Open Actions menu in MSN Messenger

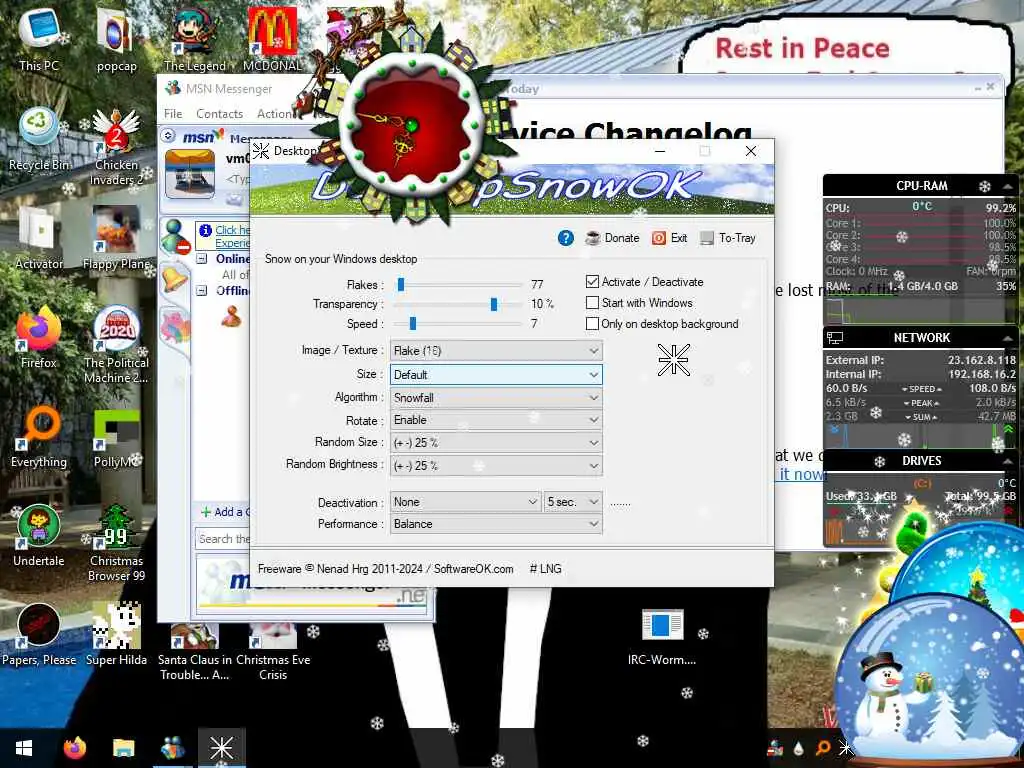click(276, 114)
